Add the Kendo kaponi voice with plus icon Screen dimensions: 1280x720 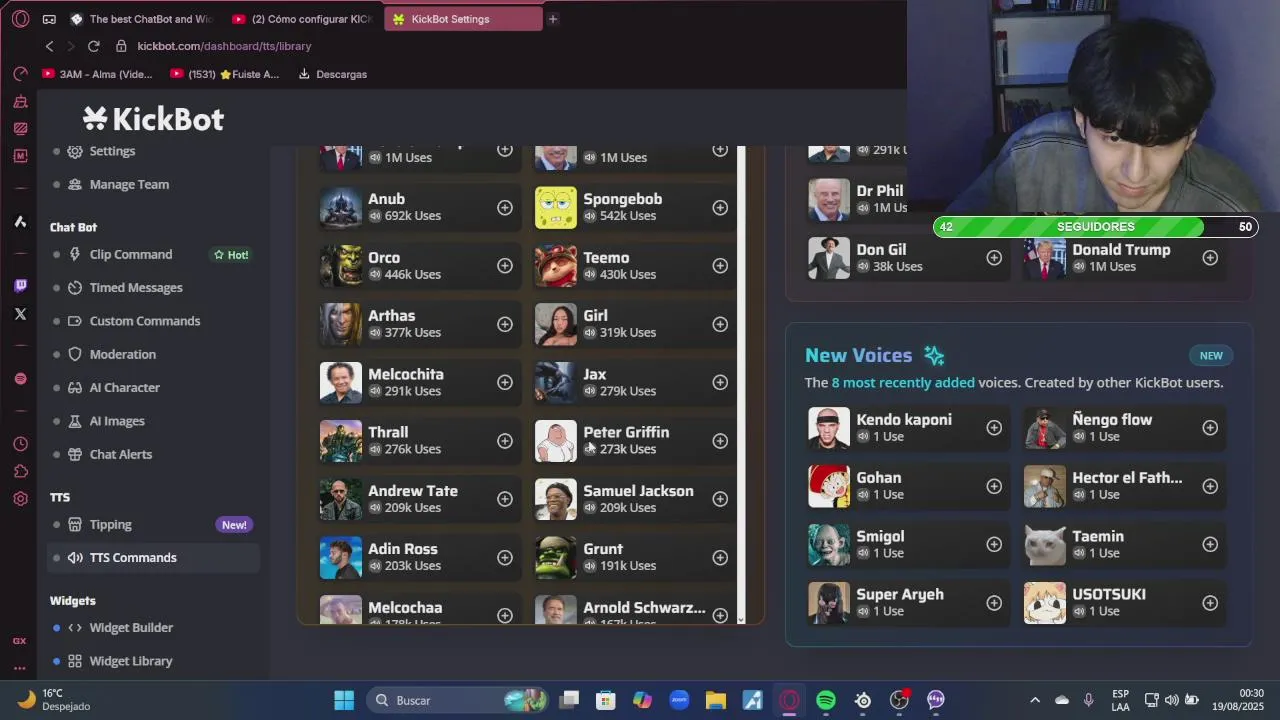pos(994,428)
